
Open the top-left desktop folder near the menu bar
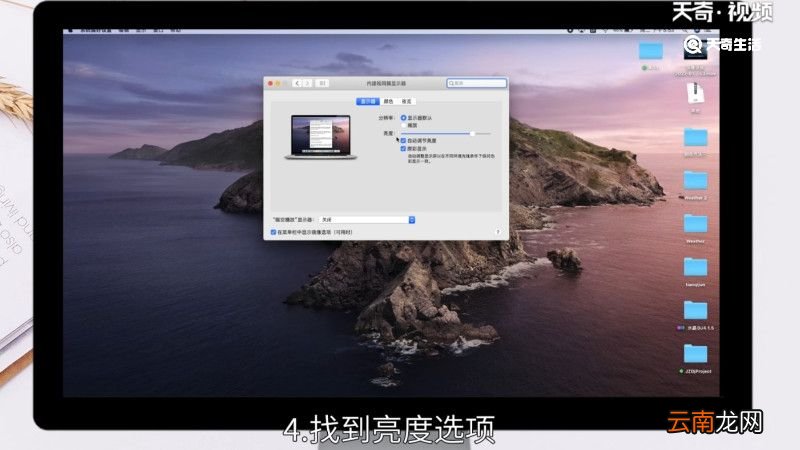(651, 50)
